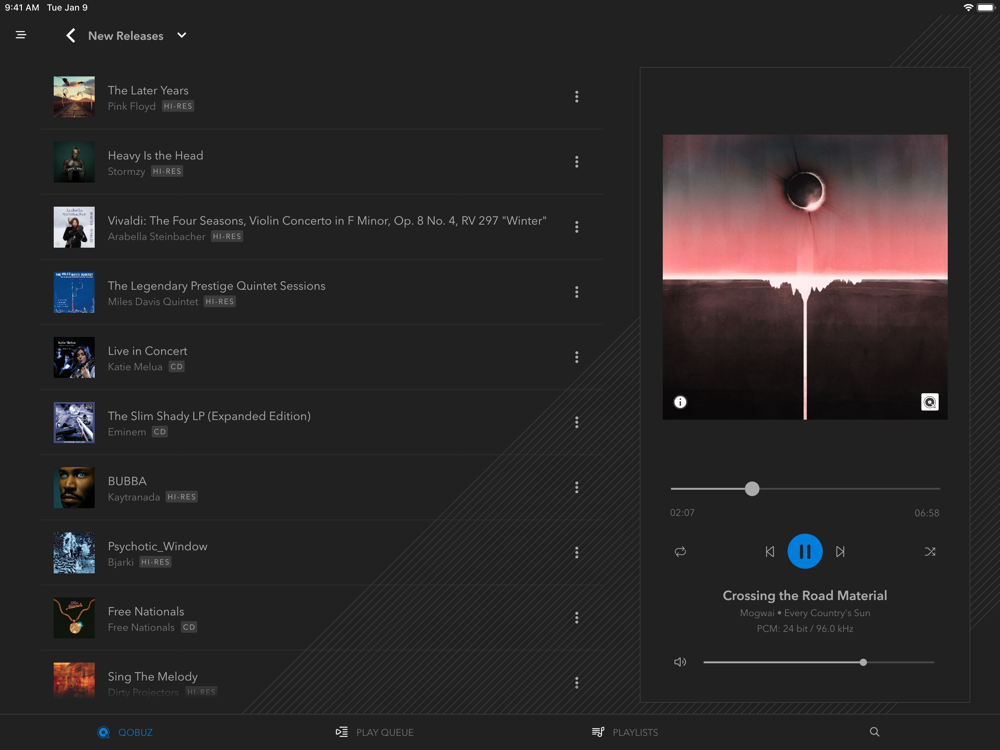Go back with the left chevron arrow
The height and width of the screenshot is (750, 1000).
coord(71,36)
